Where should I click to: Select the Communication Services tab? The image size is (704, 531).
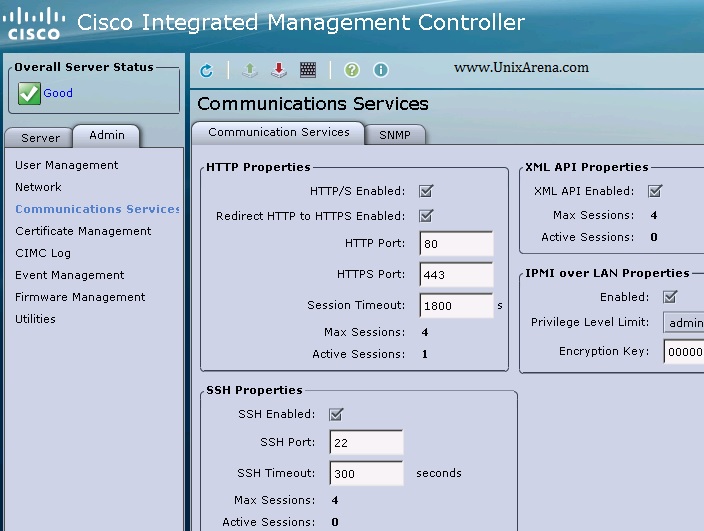tap(278, 132)
